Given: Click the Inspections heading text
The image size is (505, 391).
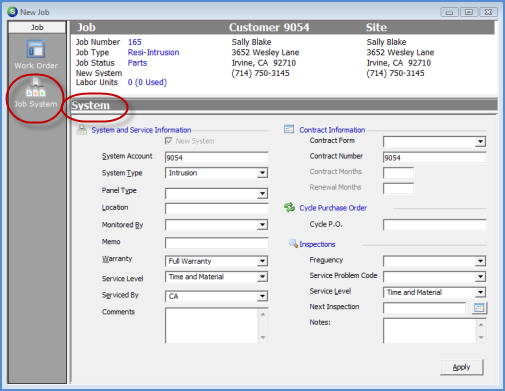Looking at the screenshot, I should pyautogui.click(x=317, y=244).
